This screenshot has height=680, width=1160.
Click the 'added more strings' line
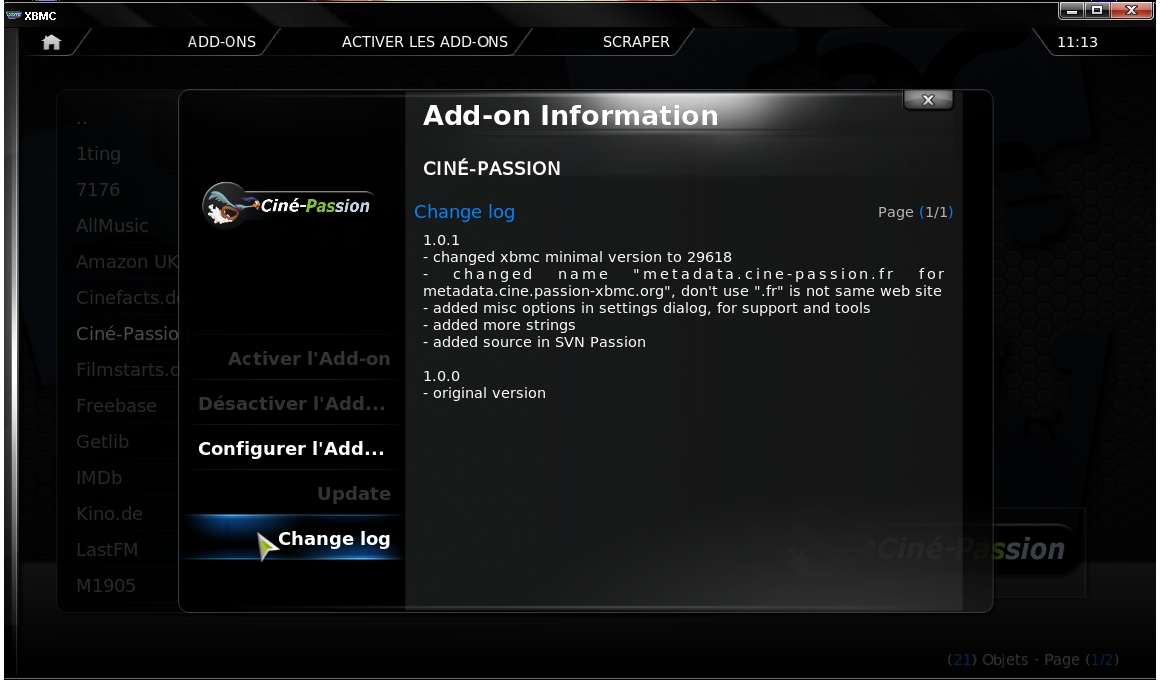[499, 325]
